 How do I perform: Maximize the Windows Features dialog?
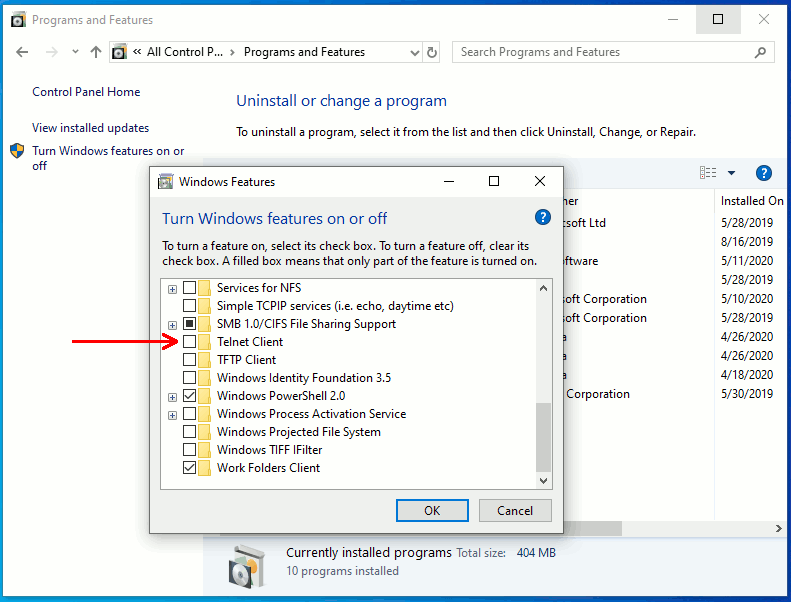(x=494, y=181)
